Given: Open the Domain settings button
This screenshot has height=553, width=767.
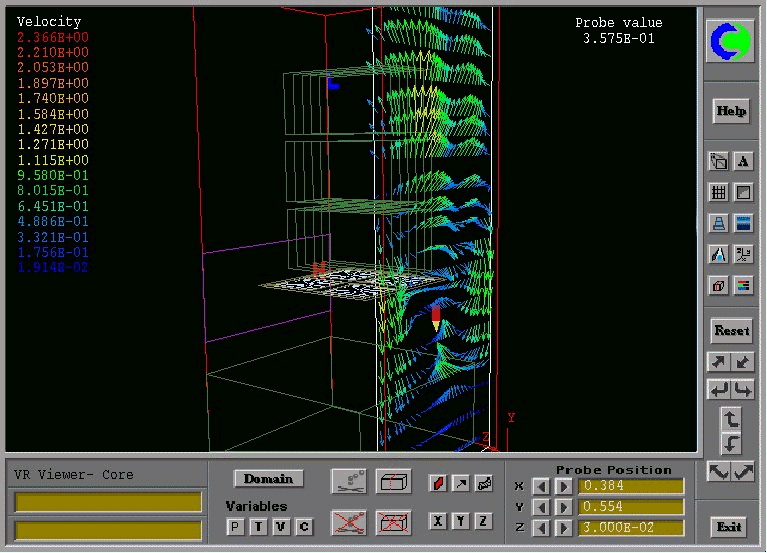Looking at the screenshot, I should (268, 479).
